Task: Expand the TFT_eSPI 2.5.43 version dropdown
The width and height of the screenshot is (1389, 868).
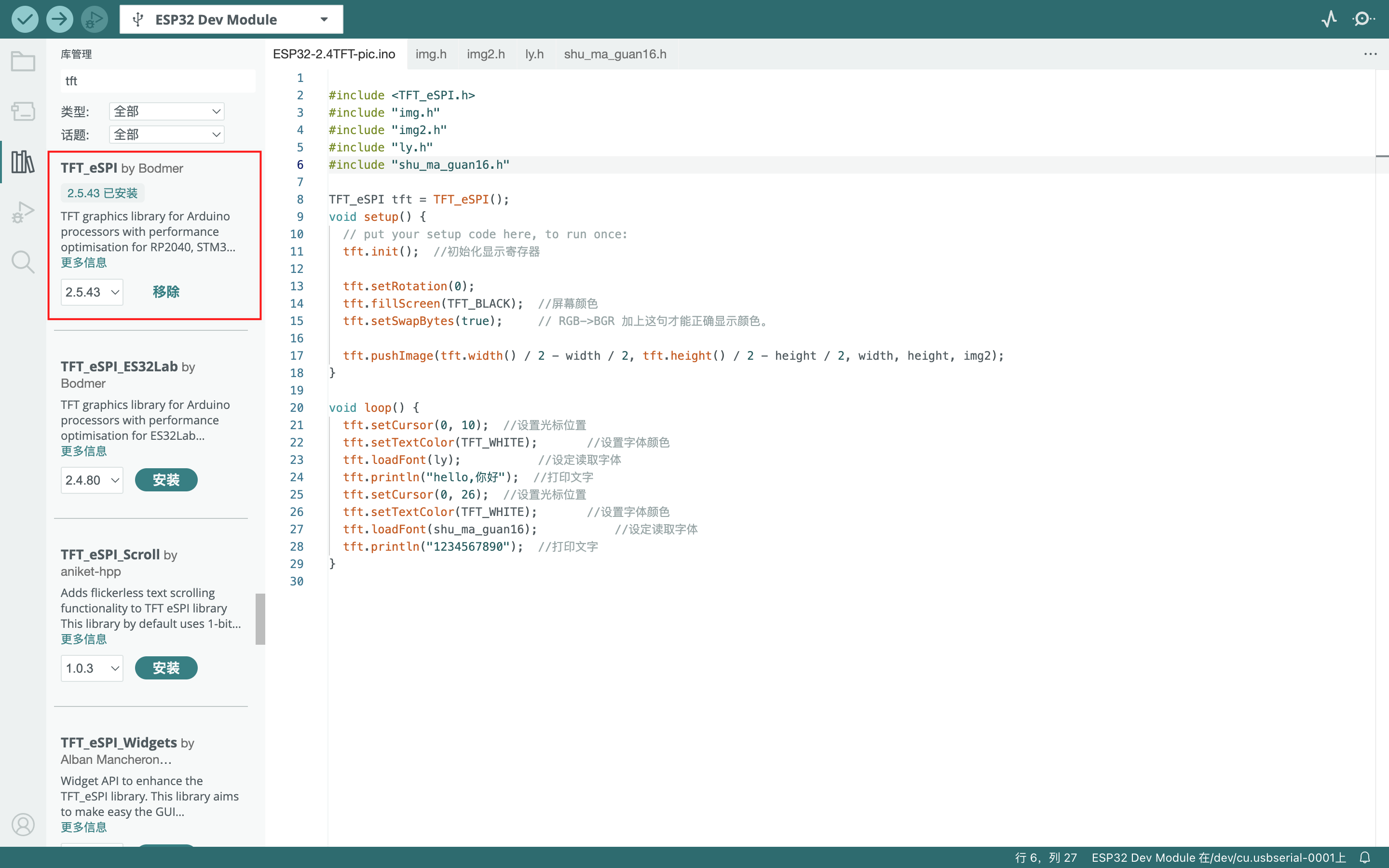Action: click(92, 292)
